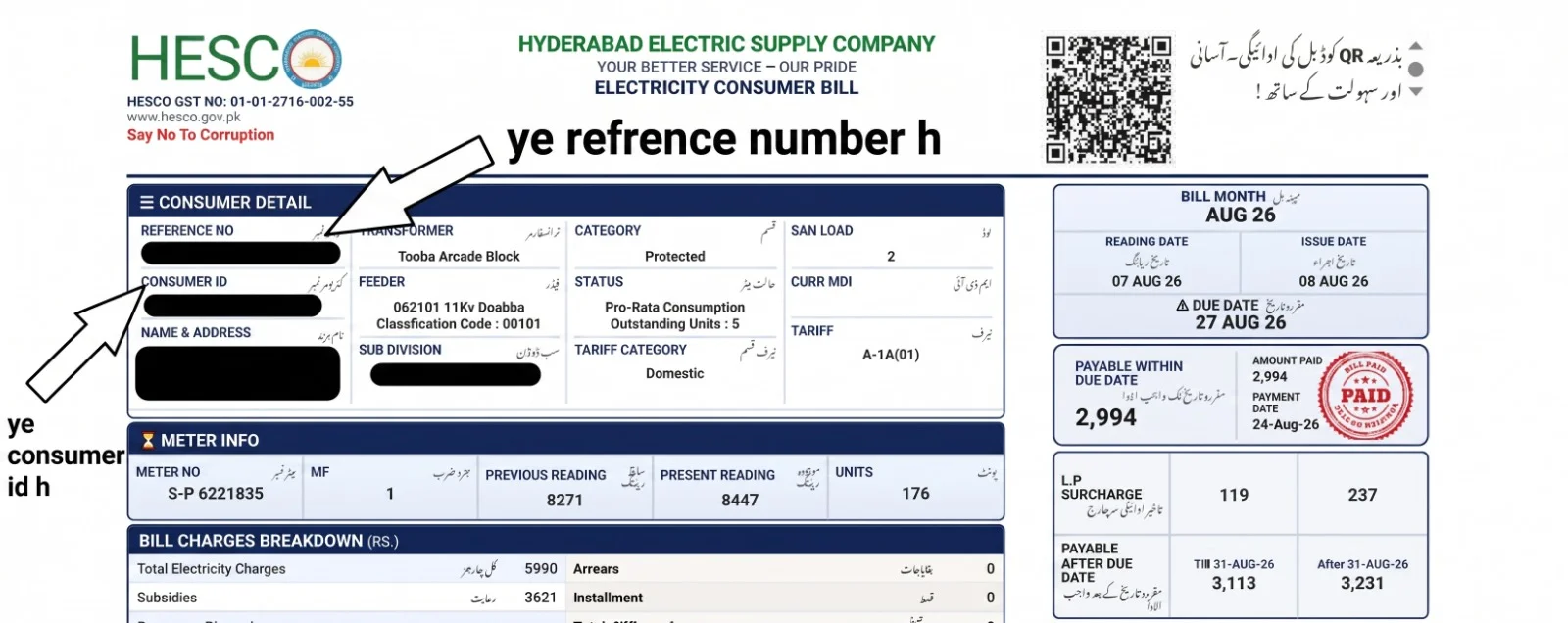Click the red PAID stamp
This screenshot has width=1568, height=623.
(x=1366, y=396)
